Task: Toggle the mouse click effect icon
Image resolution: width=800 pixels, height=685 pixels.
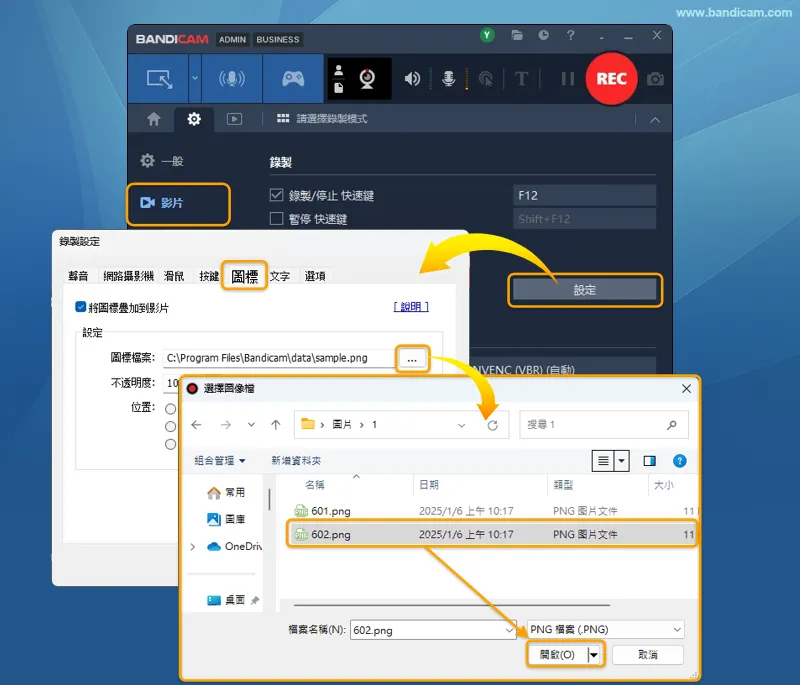Action: click(486, 79)
